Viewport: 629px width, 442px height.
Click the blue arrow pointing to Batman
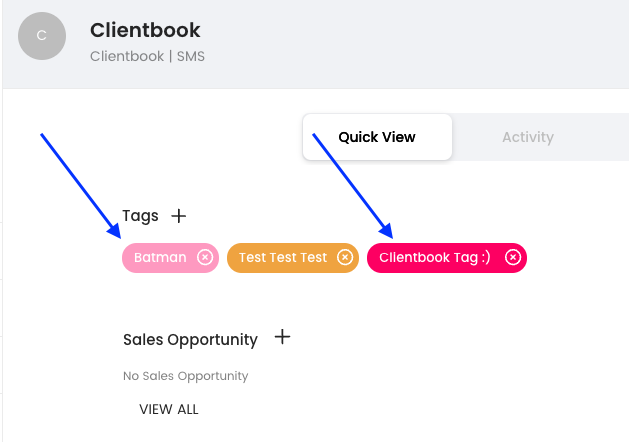(80, 185)
